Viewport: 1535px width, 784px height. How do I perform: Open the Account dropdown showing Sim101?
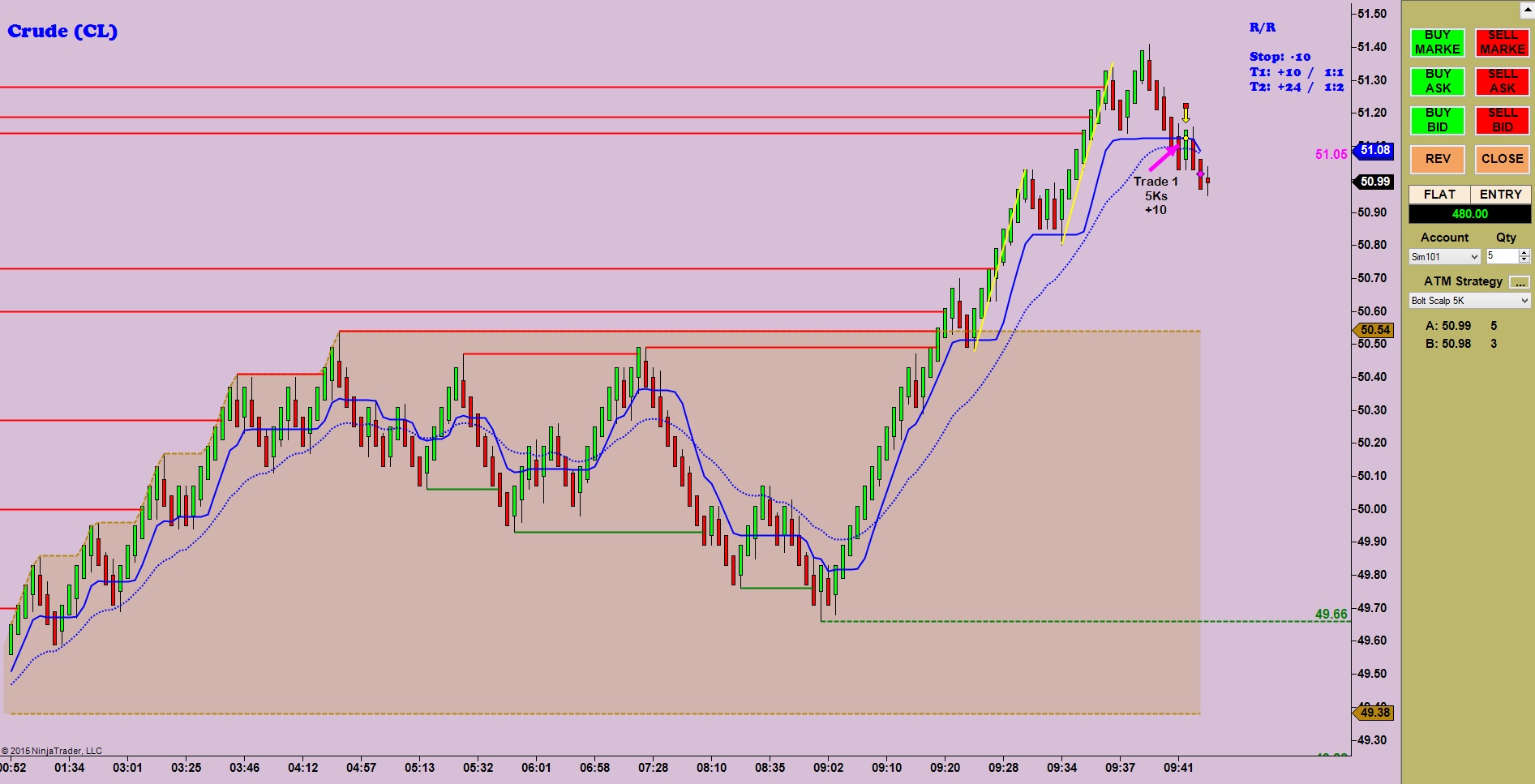[1445, 256]
